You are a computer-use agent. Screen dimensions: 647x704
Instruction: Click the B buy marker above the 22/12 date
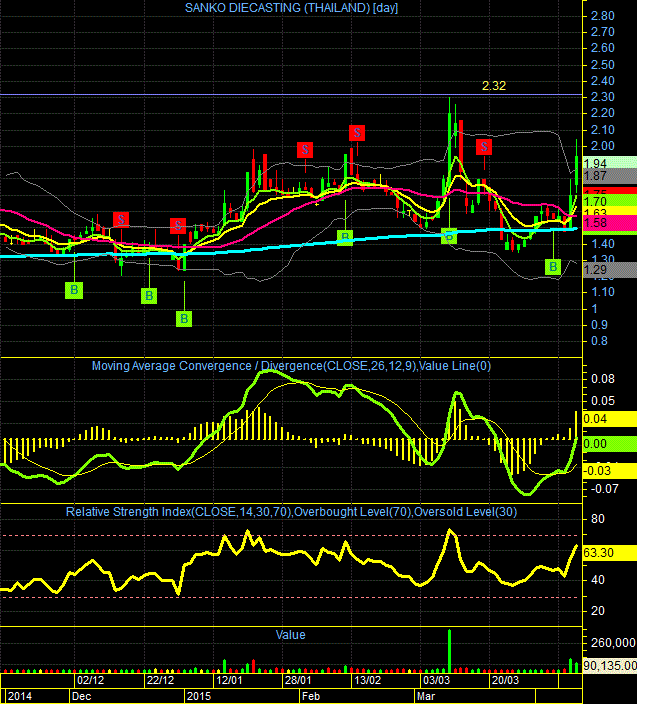149,296
